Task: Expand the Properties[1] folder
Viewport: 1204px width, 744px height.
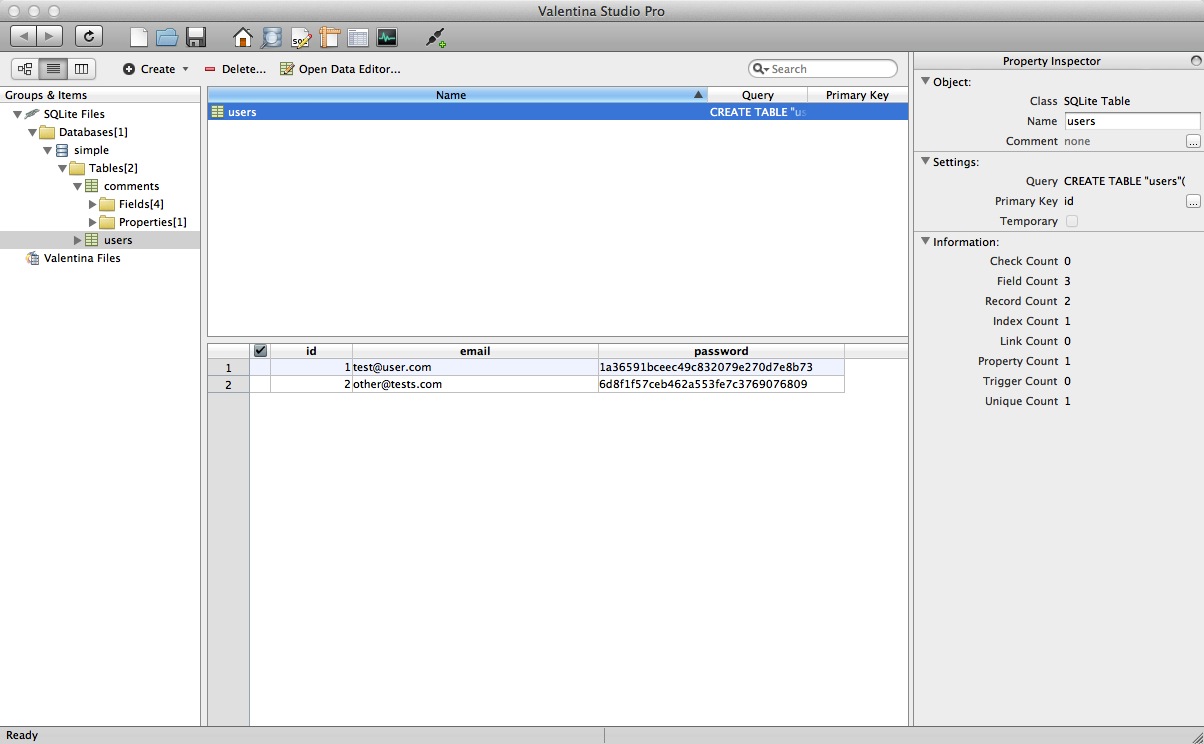Action: (x=92, y=222)
